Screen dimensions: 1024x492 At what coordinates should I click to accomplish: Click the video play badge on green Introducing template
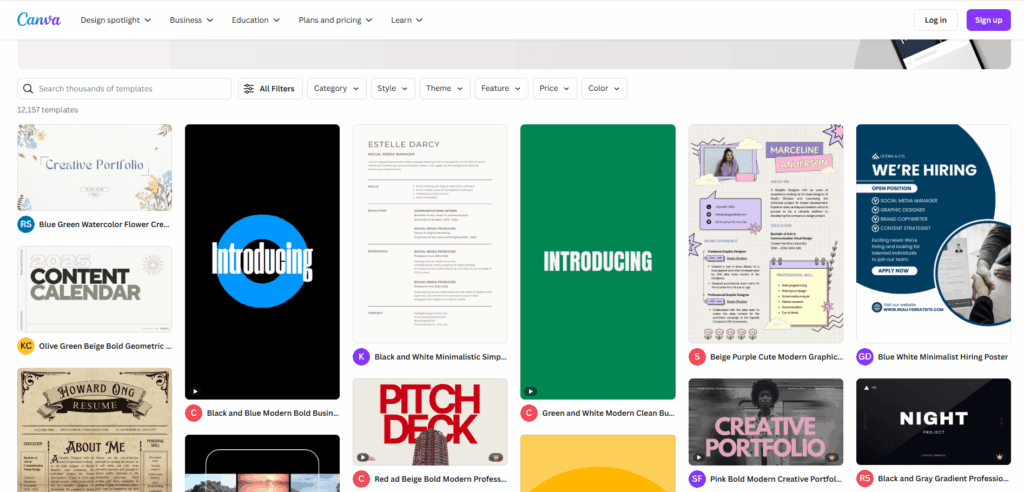tap(530, 391)
